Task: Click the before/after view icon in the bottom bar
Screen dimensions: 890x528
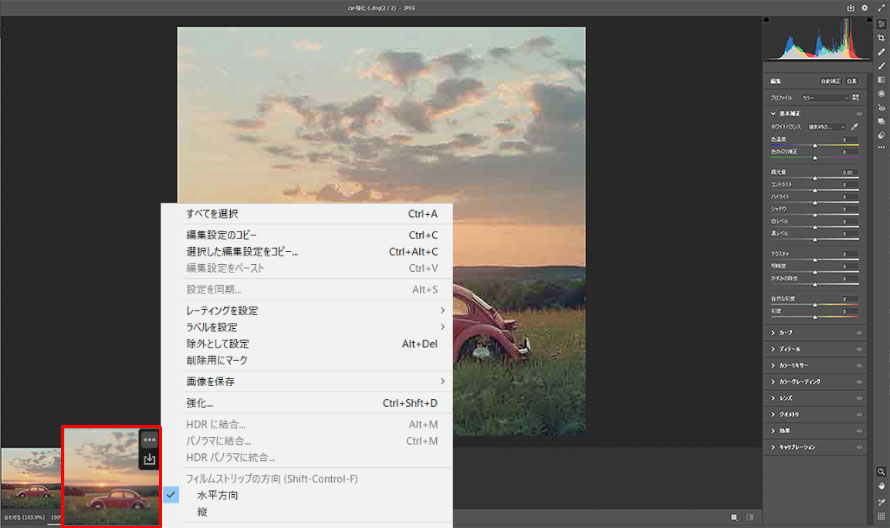Action: (x=750, y=517)
